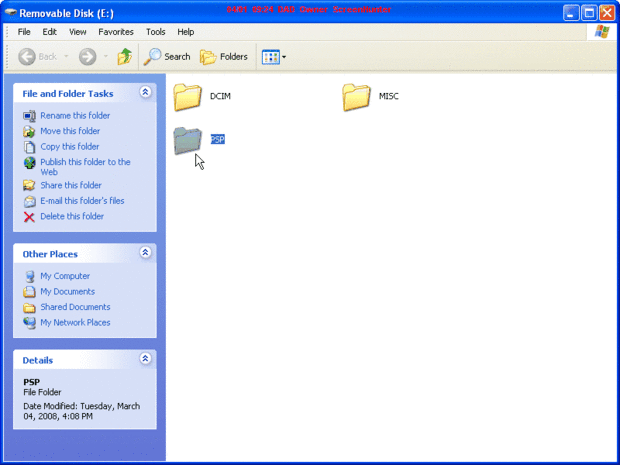Image resolution: width=620 pixels, height=465 pixels.
Task: Open the File menu
Action: pos(24,32)
